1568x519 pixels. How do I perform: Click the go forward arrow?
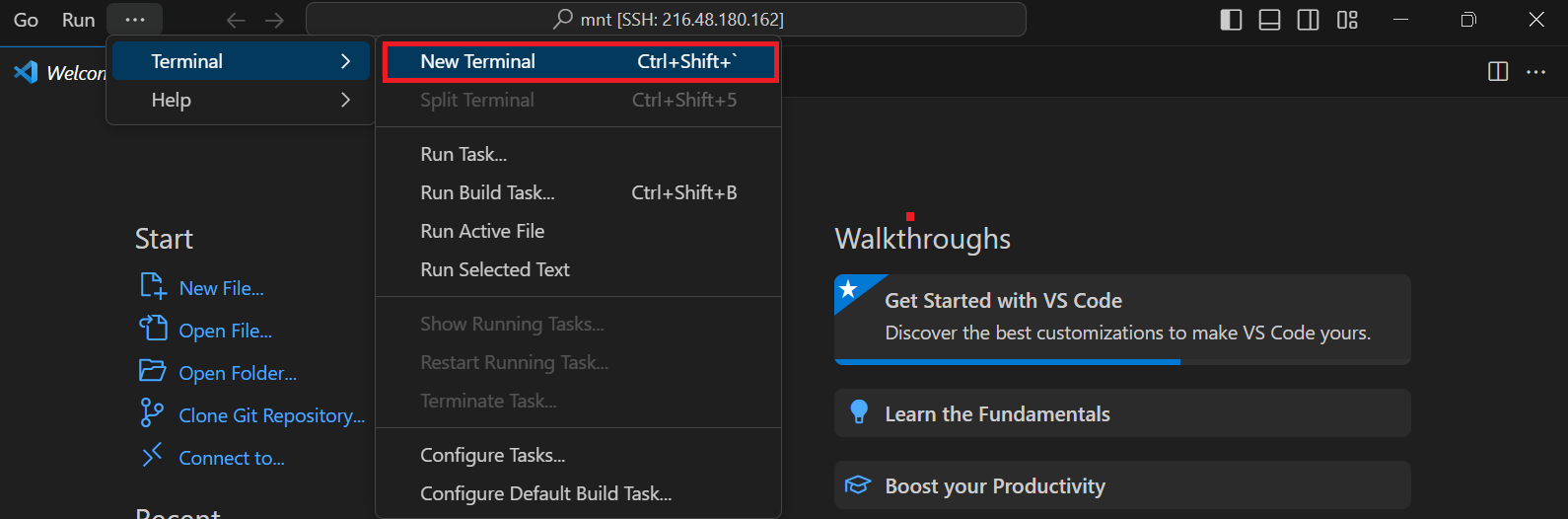pyautogui.click(x=275, y=20)
